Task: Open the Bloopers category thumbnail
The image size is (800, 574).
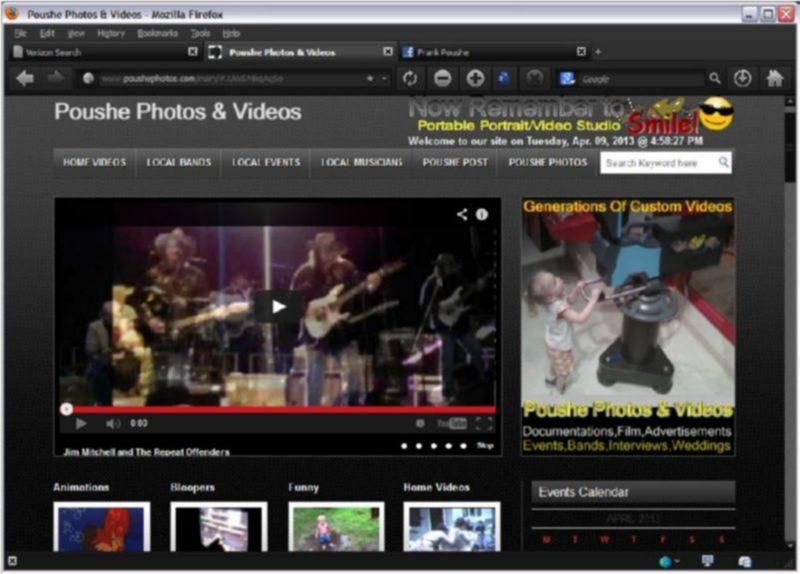Action: pyautogui.click(x=219, y=527)
